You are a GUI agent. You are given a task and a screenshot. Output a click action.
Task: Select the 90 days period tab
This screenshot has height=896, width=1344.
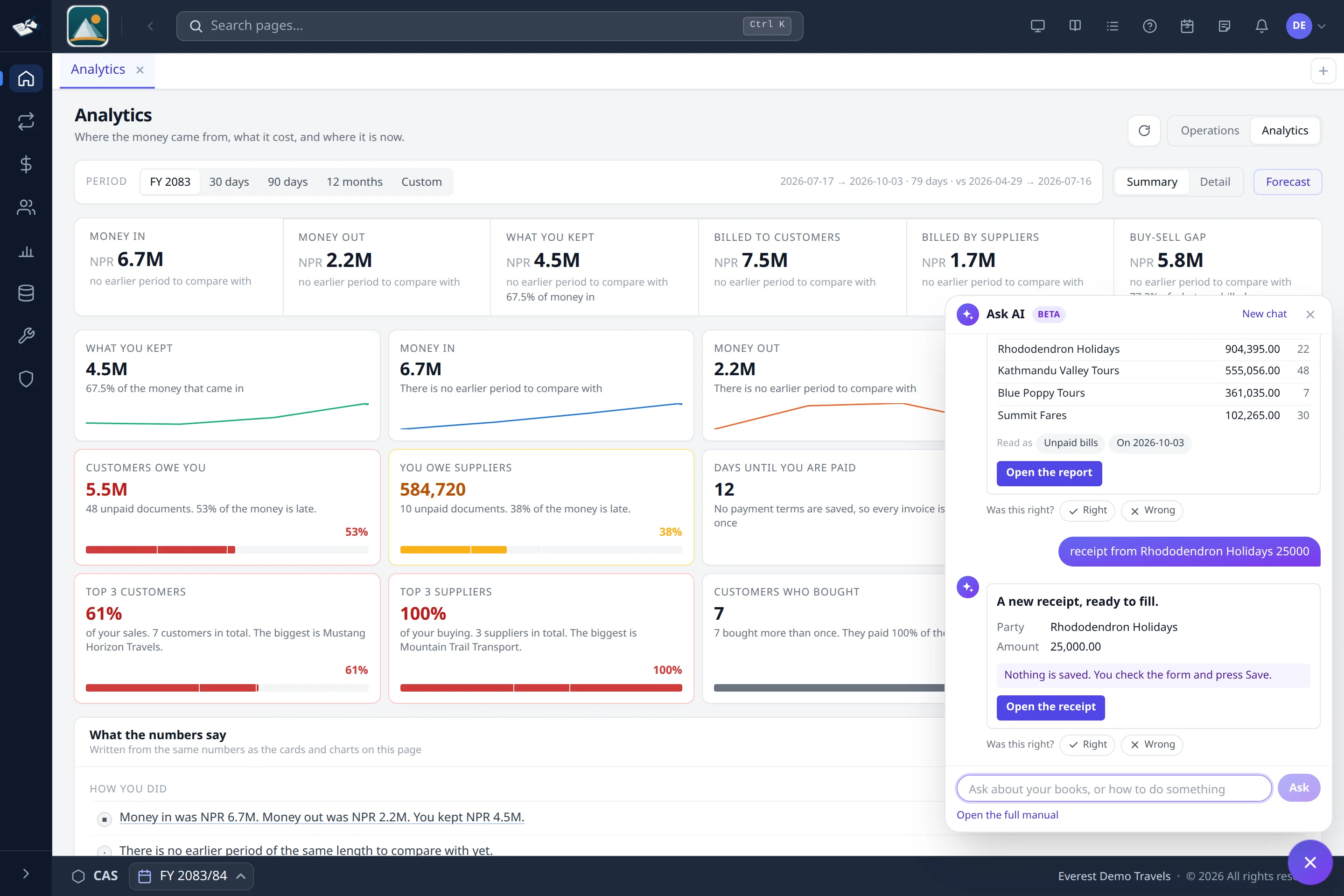click(287, 182)
